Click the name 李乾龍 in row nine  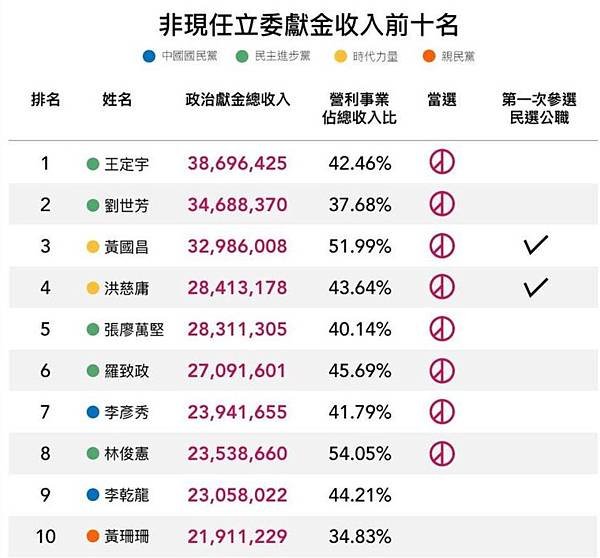point(127,495)
